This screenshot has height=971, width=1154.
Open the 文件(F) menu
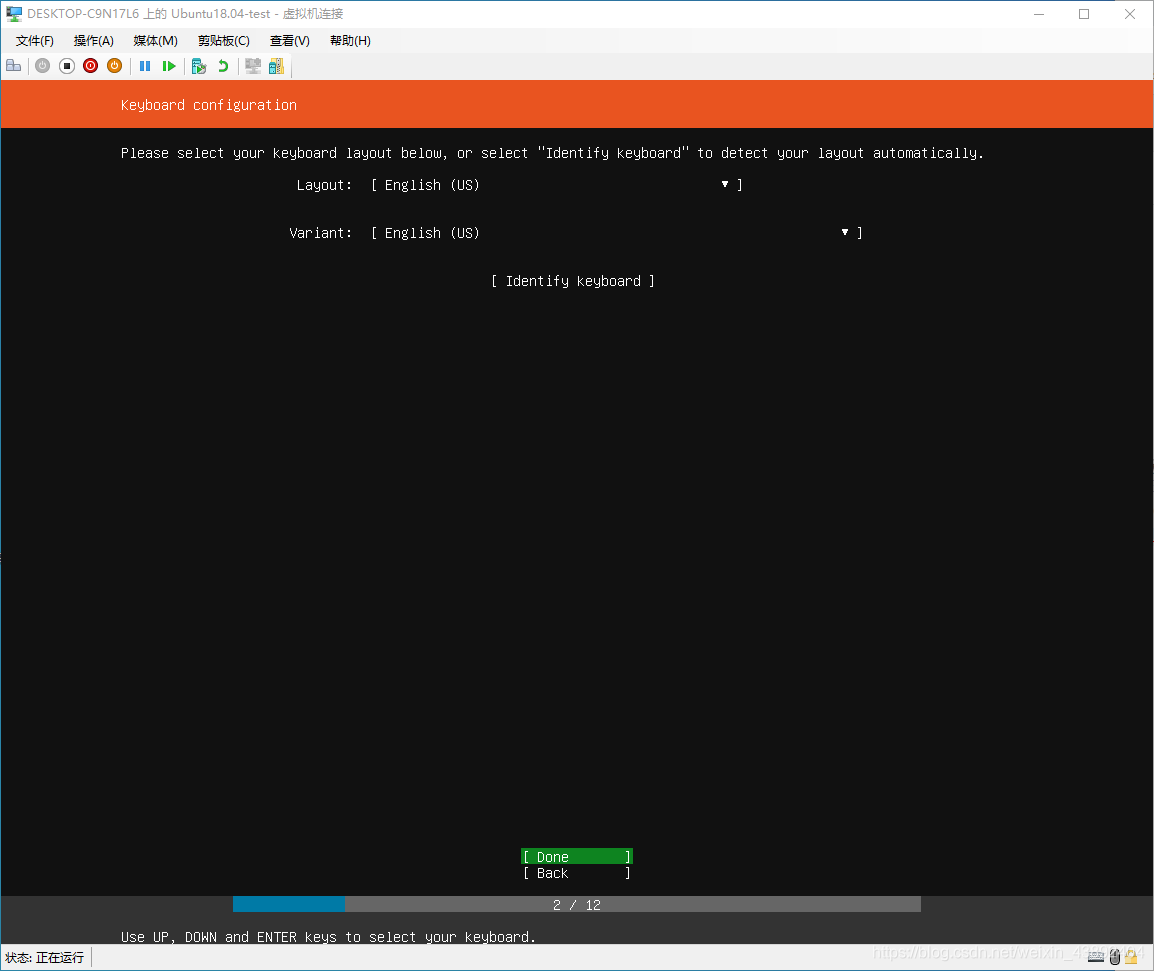coord(35,40)
